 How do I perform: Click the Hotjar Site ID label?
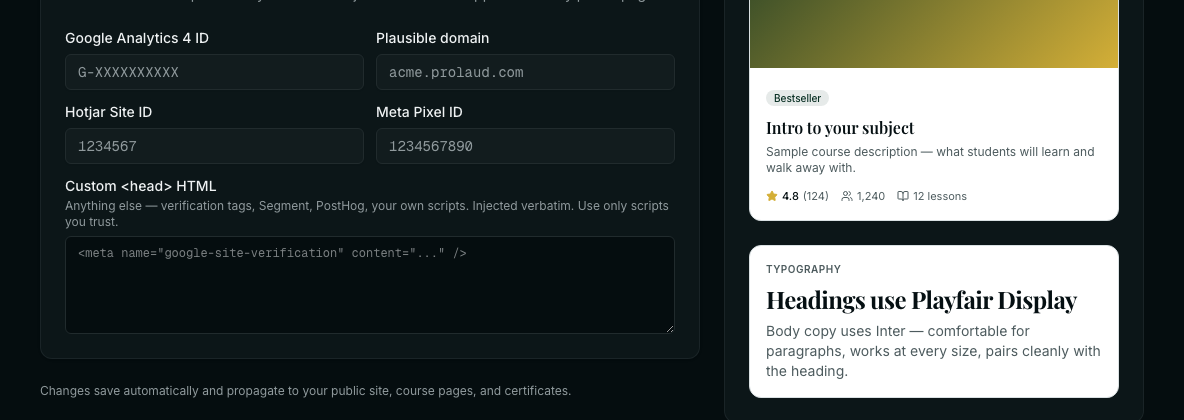[109, 112]
